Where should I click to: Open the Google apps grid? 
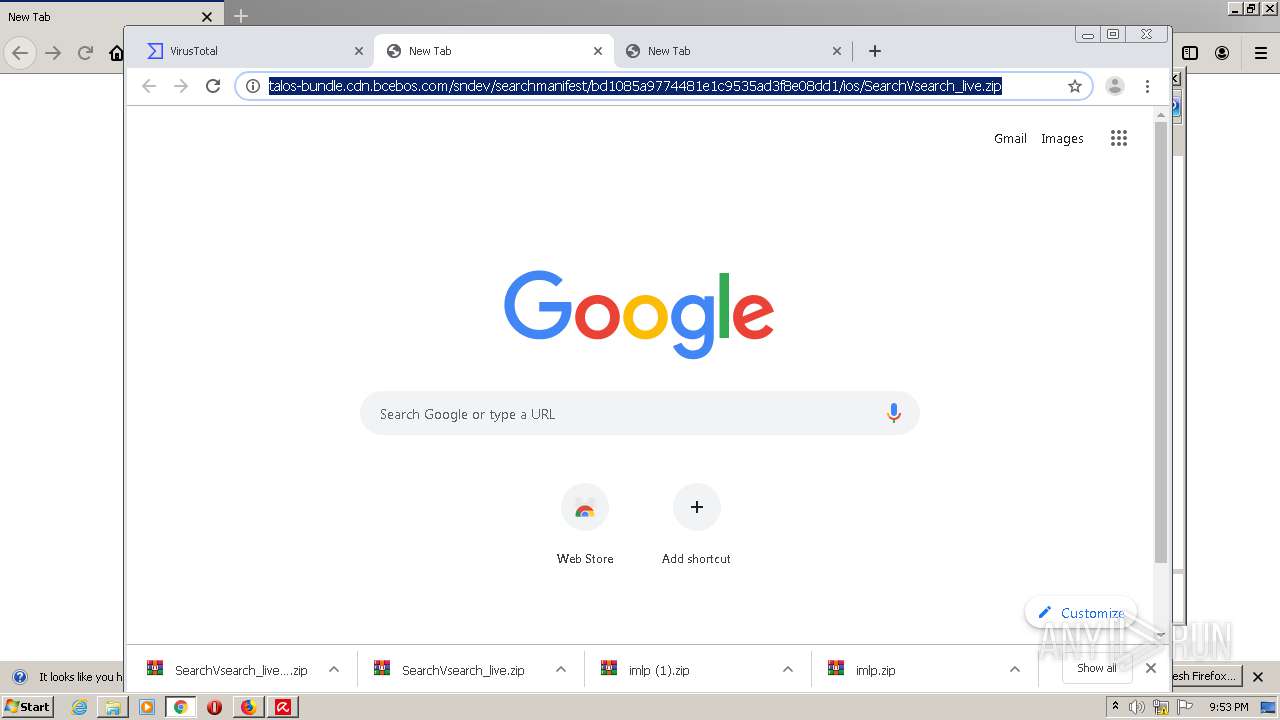click(x=1119, y=139)
